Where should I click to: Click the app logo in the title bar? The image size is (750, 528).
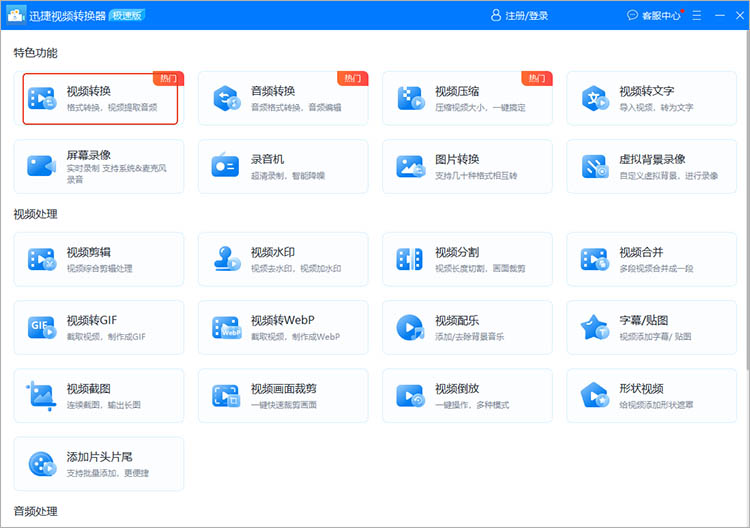click(x=15, y=15)
